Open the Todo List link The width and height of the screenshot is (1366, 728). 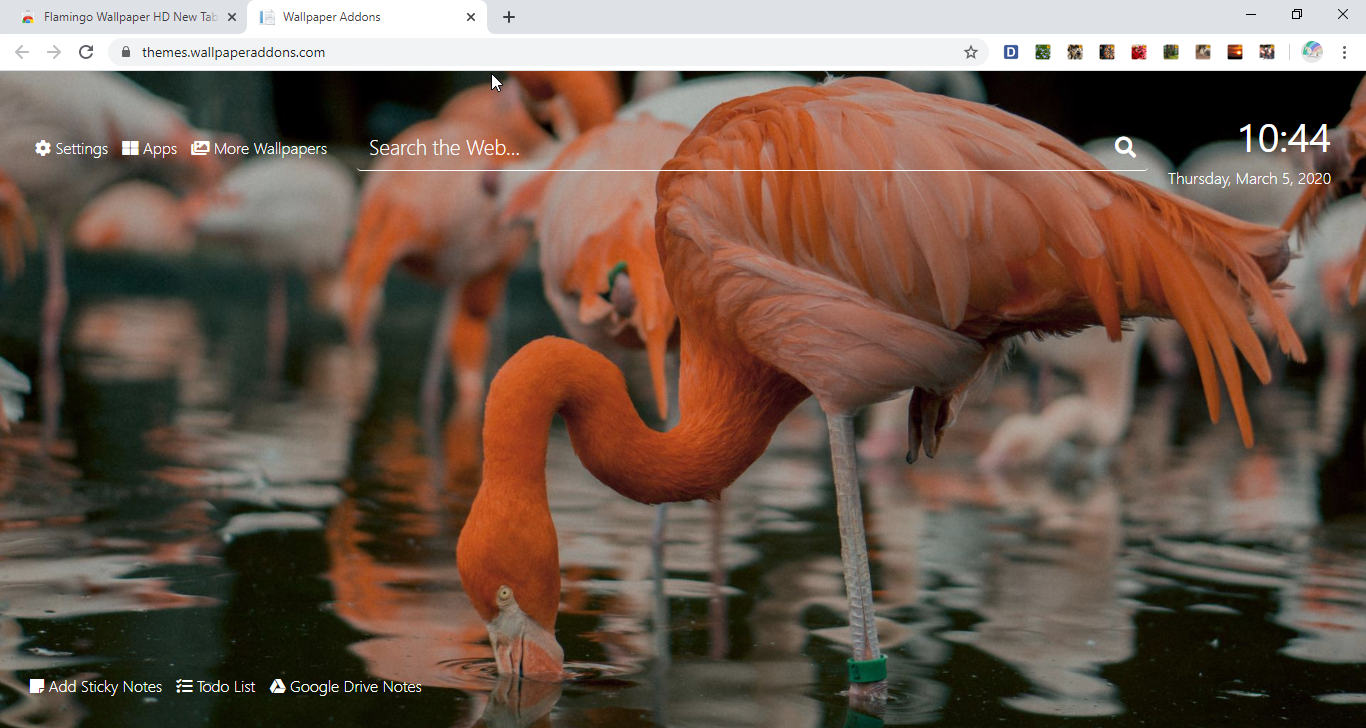(226, 687)
